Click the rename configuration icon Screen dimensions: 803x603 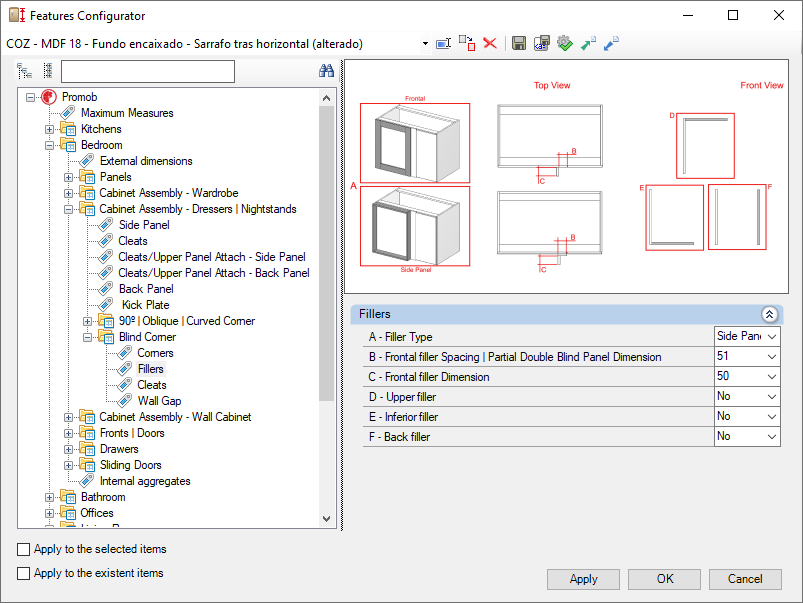[443, 44]
